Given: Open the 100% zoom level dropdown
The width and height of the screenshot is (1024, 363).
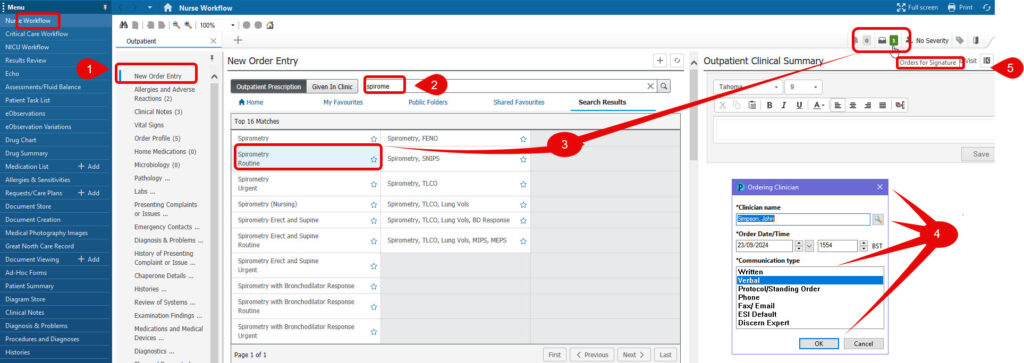Looking at the screenshot, I should (233, 25).
